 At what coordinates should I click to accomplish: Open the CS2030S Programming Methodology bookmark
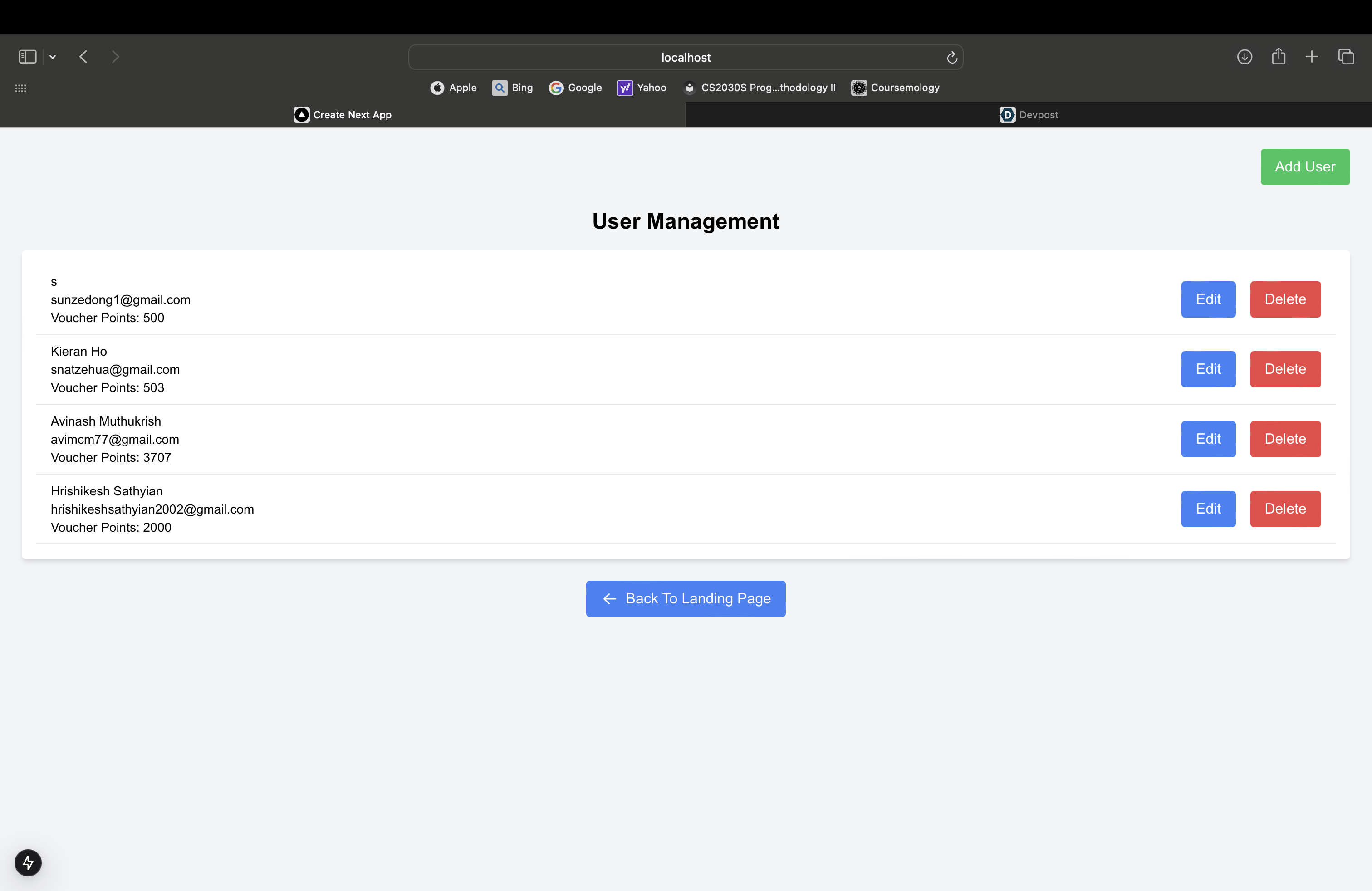pos(759,88)
